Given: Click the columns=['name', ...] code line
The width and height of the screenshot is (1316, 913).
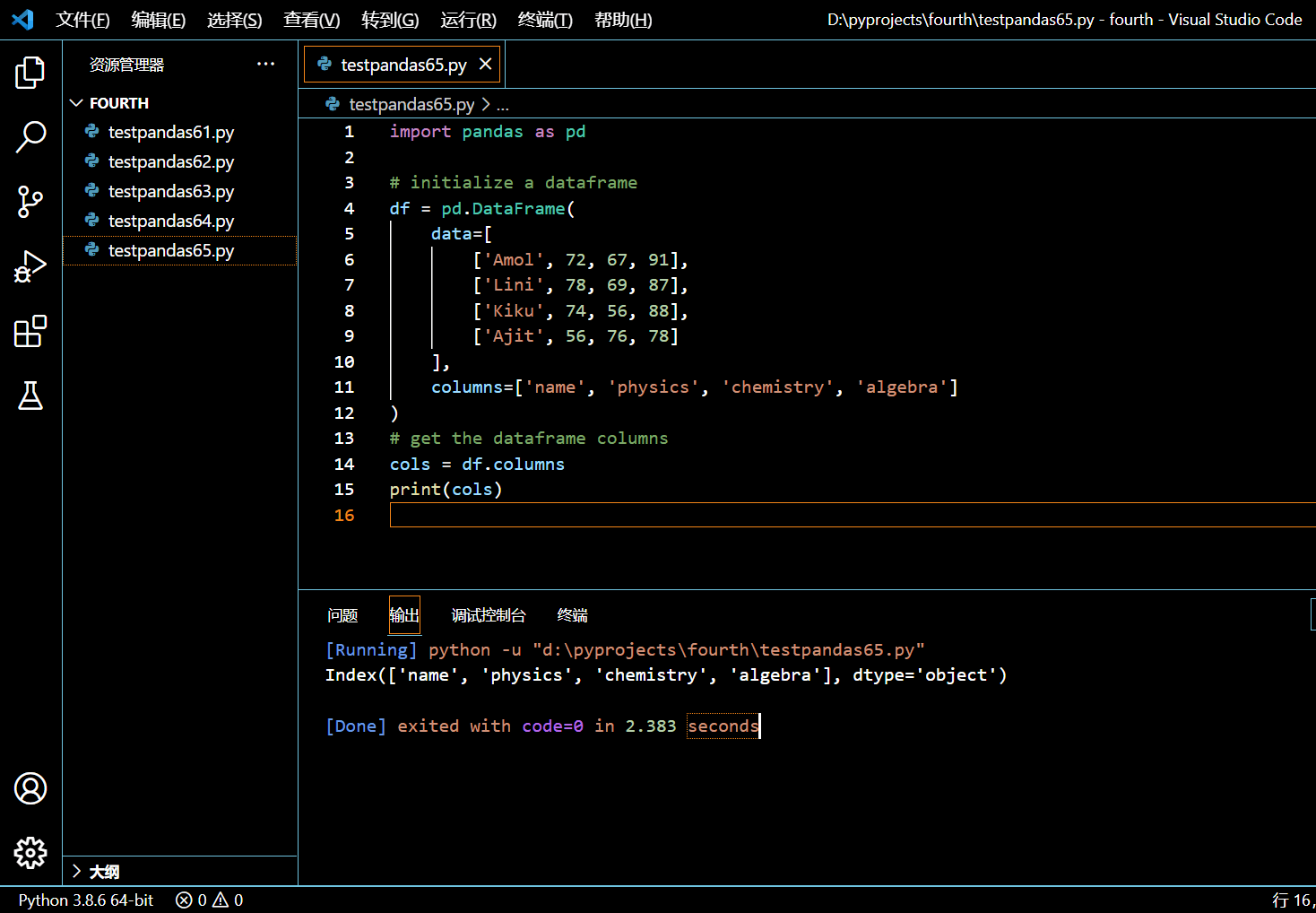Looking at the screenshot, I should [695, 387].
